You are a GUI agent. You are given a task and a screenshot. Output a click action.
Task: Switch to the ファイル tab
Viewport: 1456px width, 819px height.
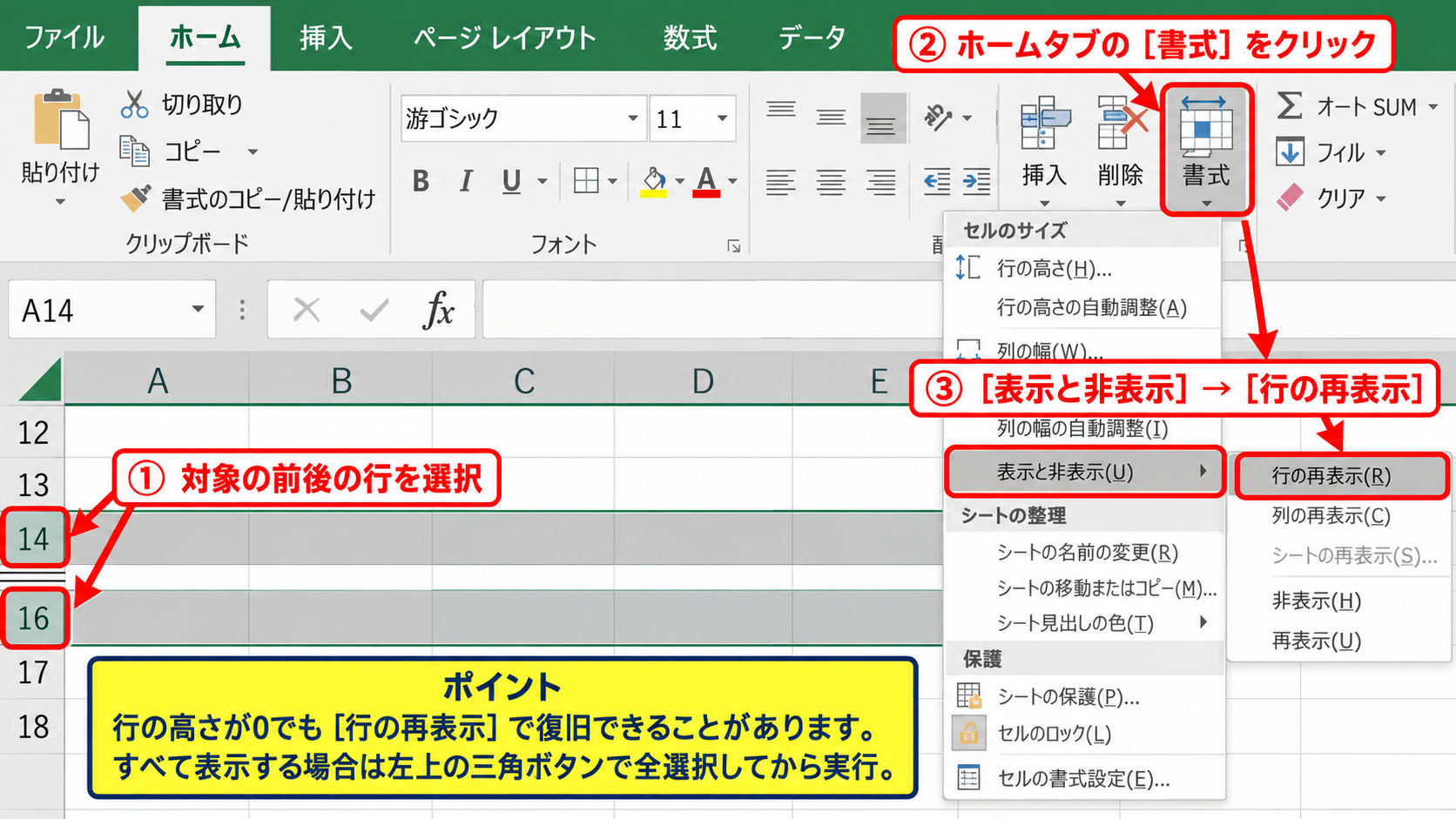coord(64,37)
